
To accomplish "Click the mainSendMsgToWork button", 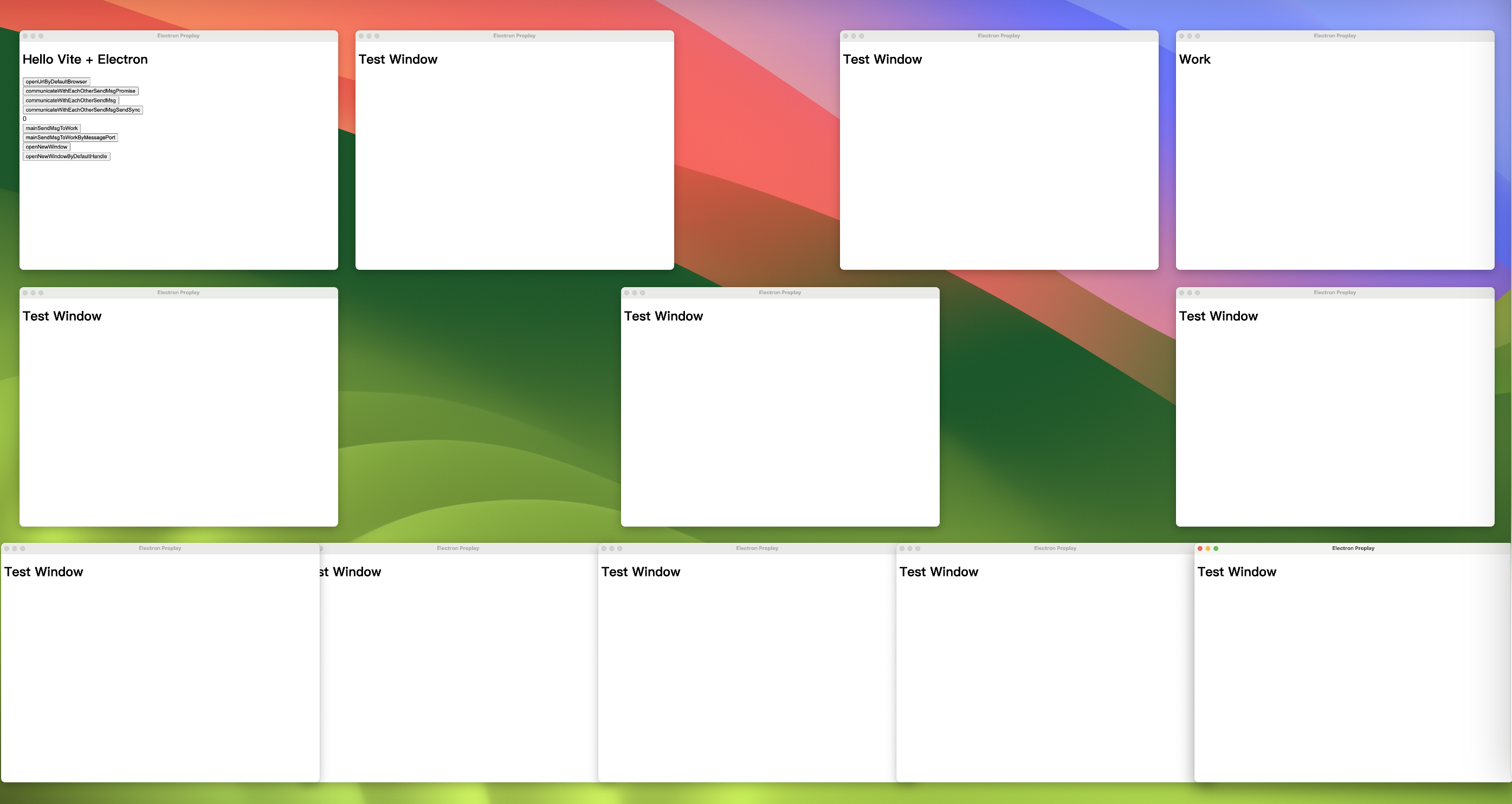I will [51, 128].
